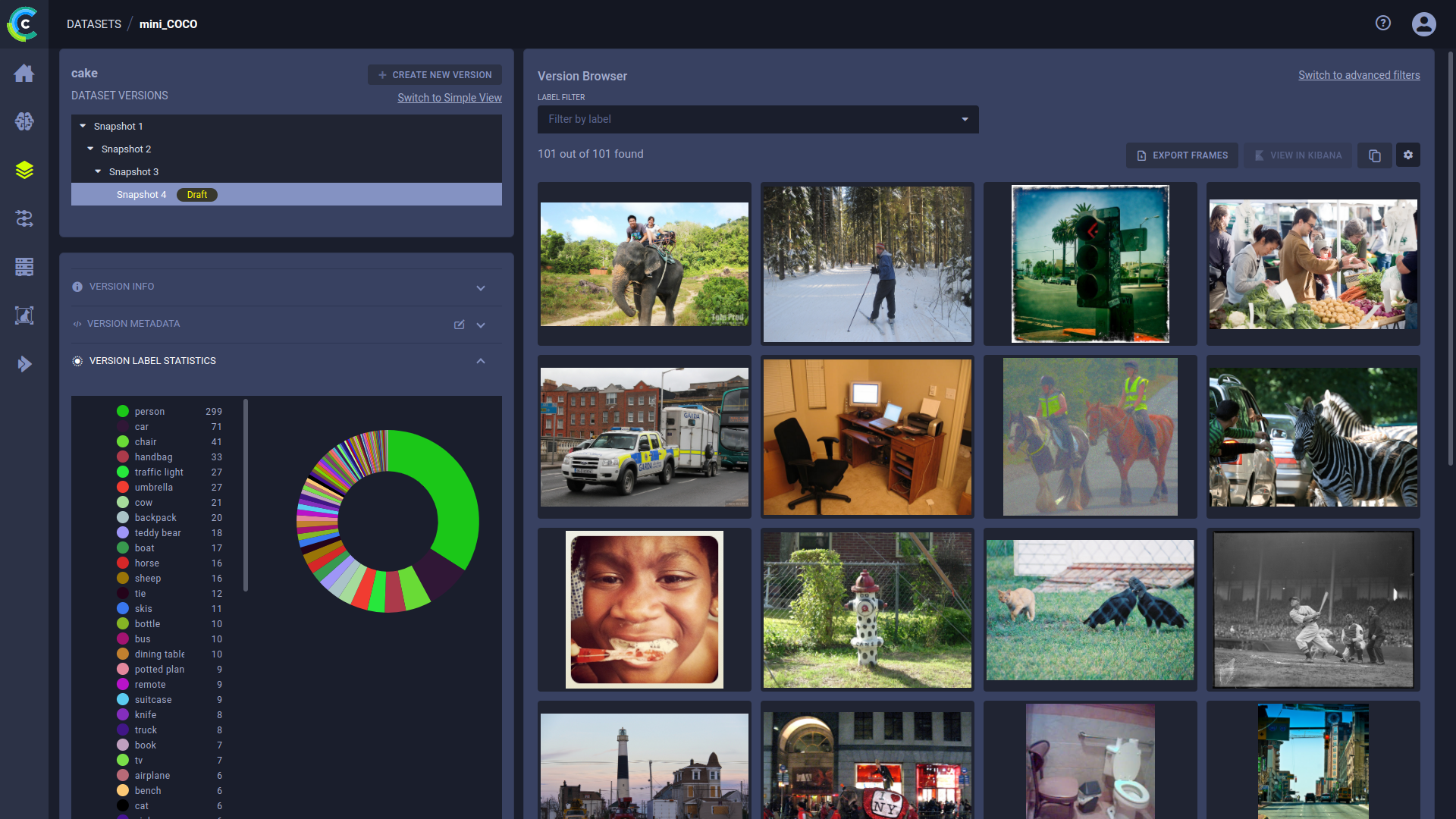
Task: Open the ClearML logo home
Action: (24, 24)
